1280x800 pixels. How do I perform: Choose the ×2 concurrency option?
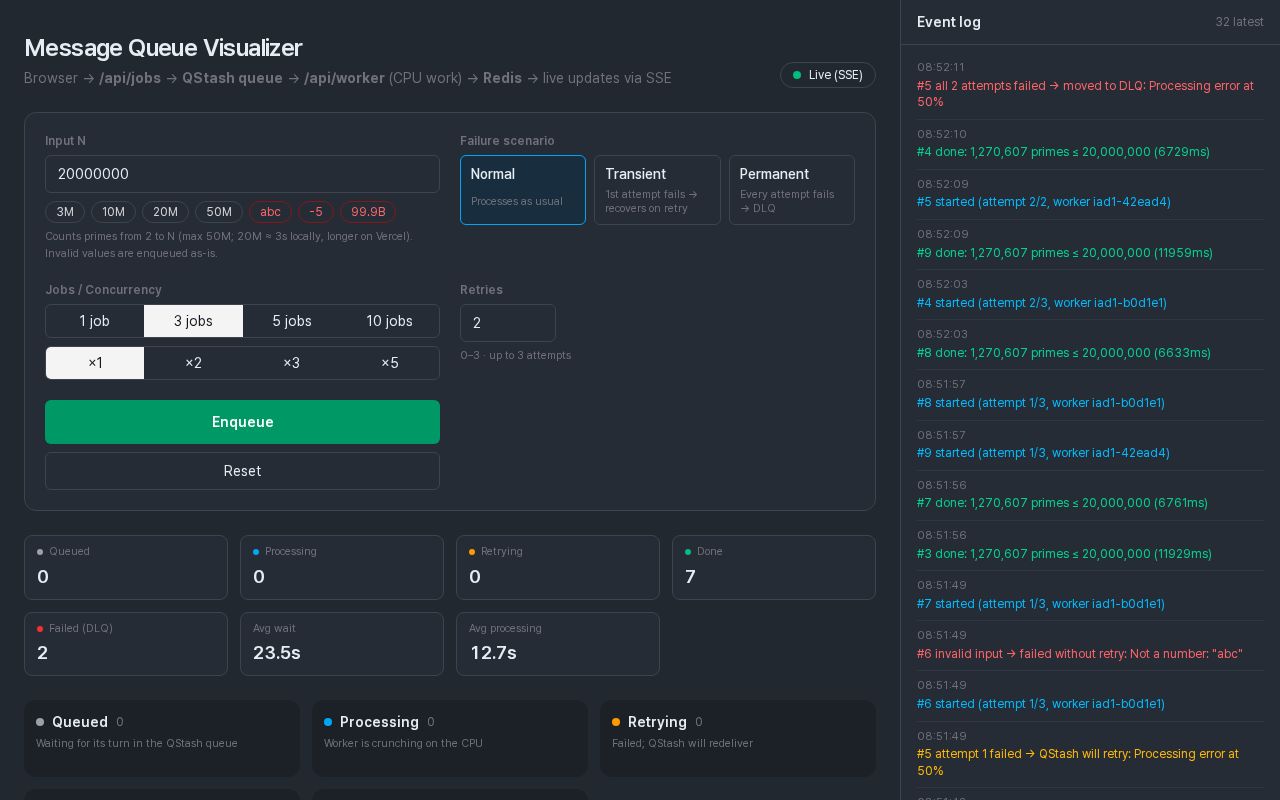click(193, 363)
